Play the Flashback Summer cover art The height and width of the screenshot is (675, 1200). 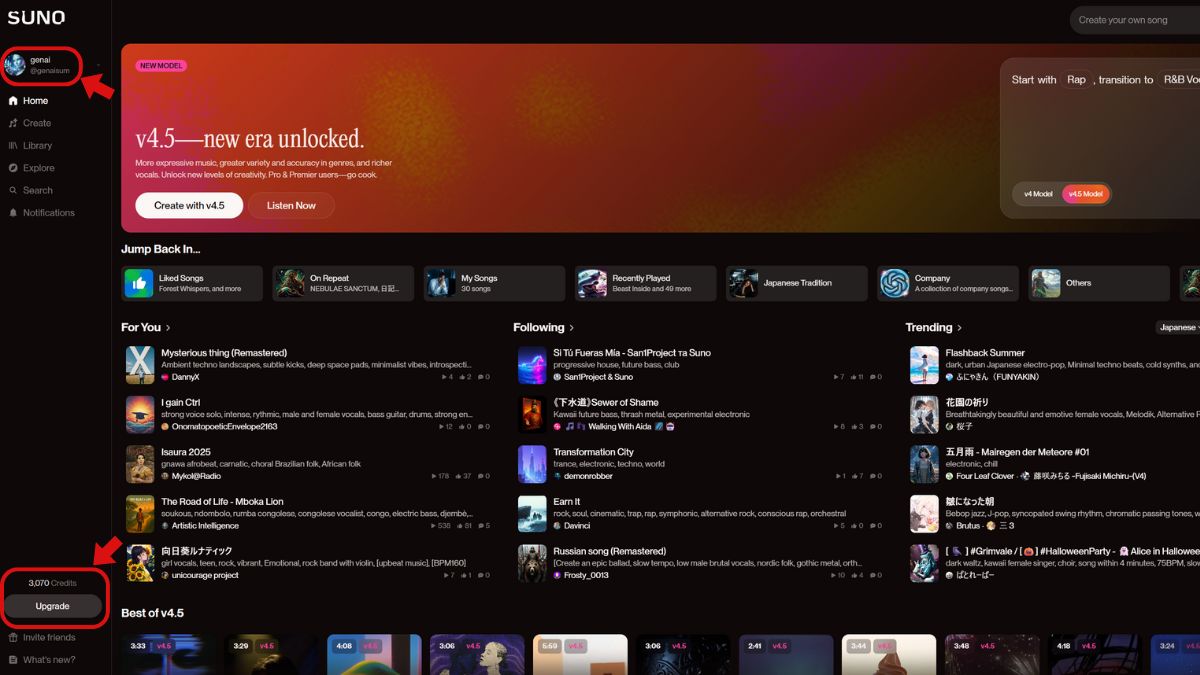924,365
